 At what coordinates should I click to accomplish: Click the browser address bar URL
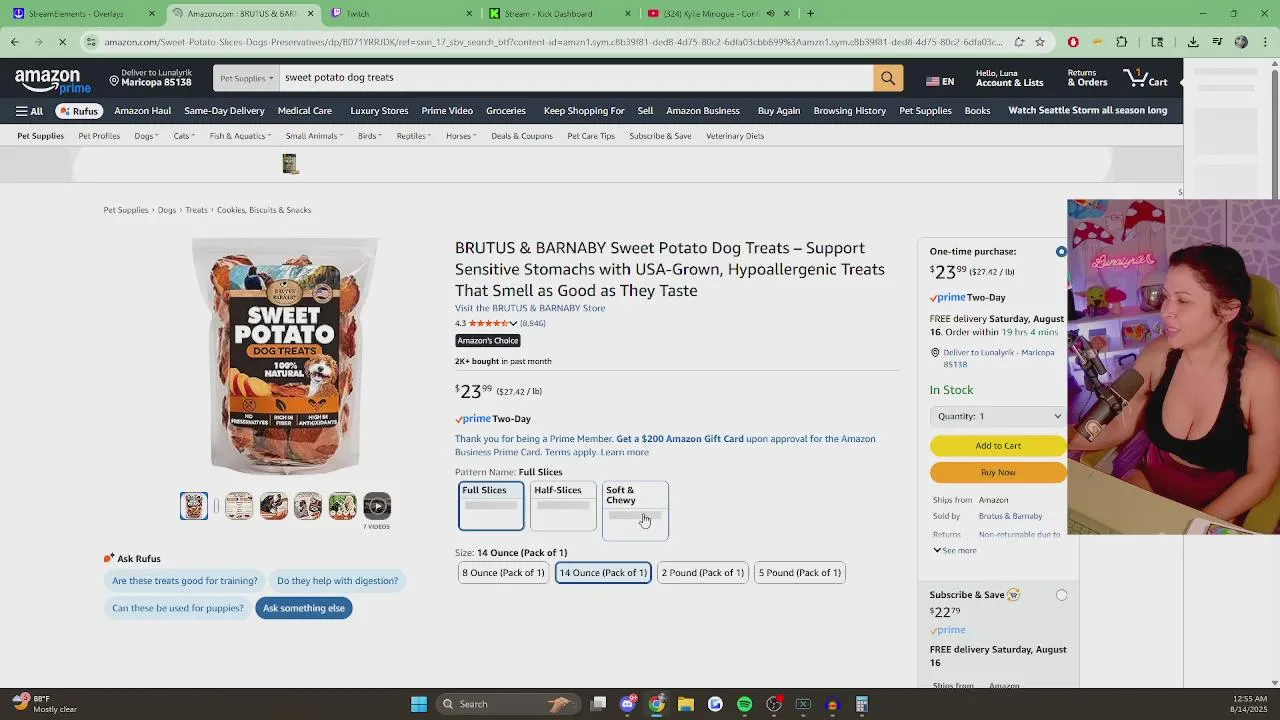553,42
